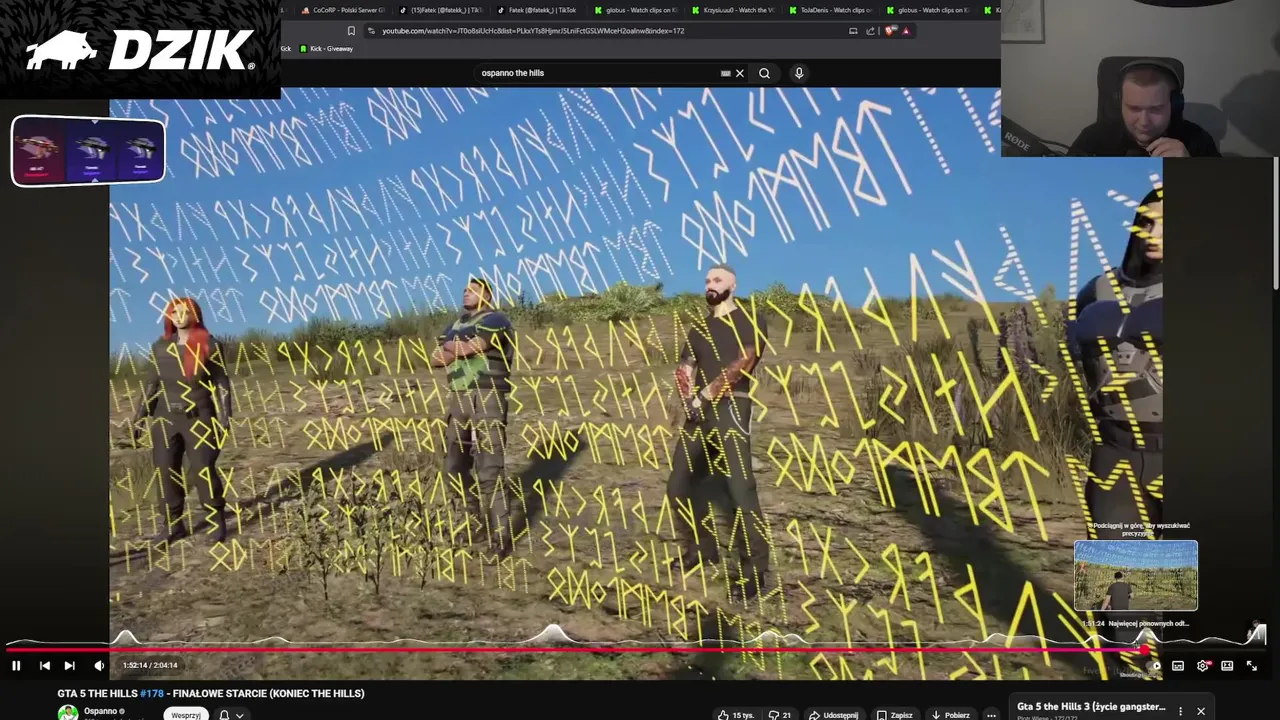
Task: Open the Brave Shields lion icon
Action: click(889, 31)
